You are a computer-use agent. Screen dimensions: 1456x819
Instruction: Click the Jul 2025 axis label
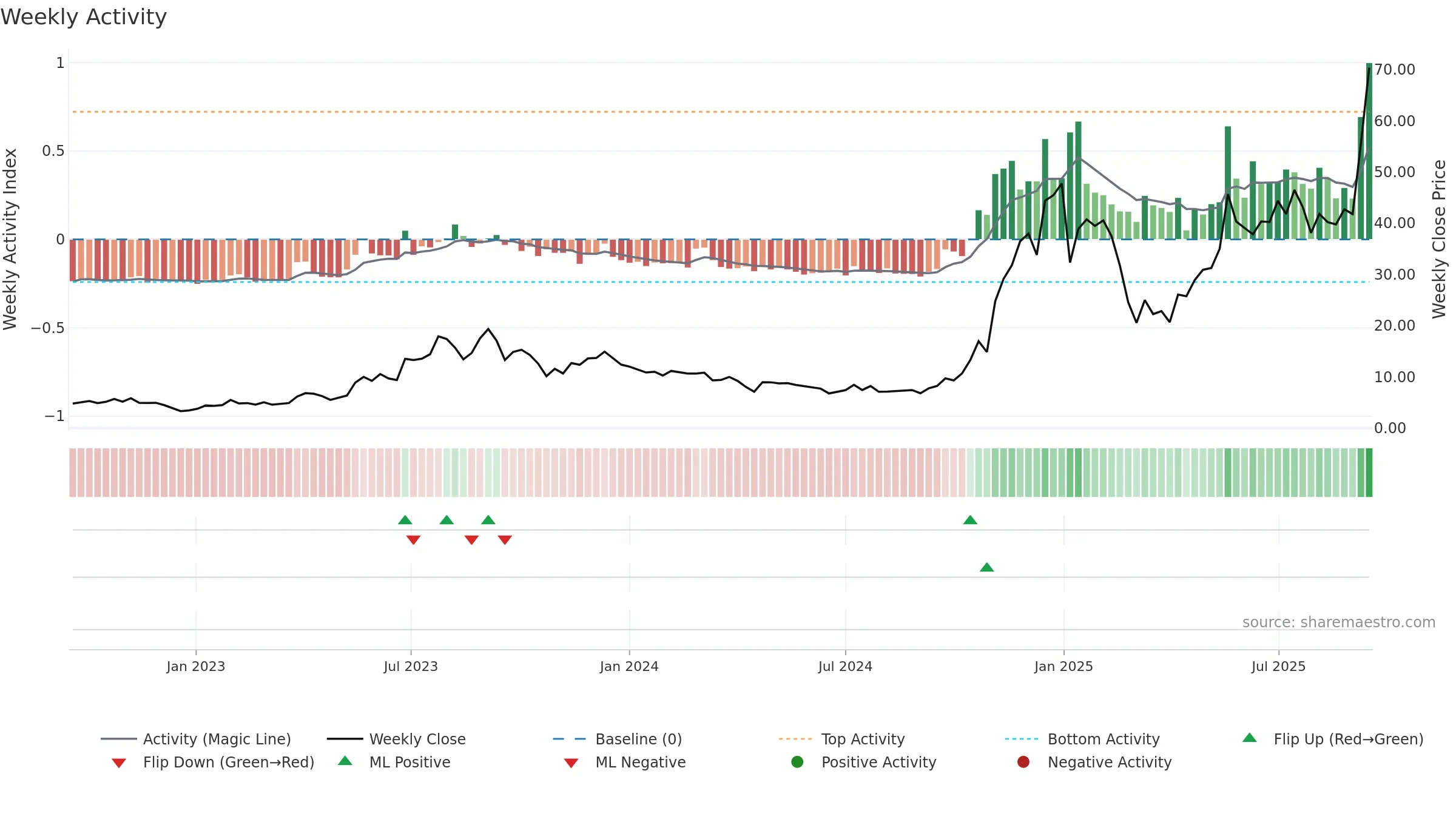(1278, 666)
